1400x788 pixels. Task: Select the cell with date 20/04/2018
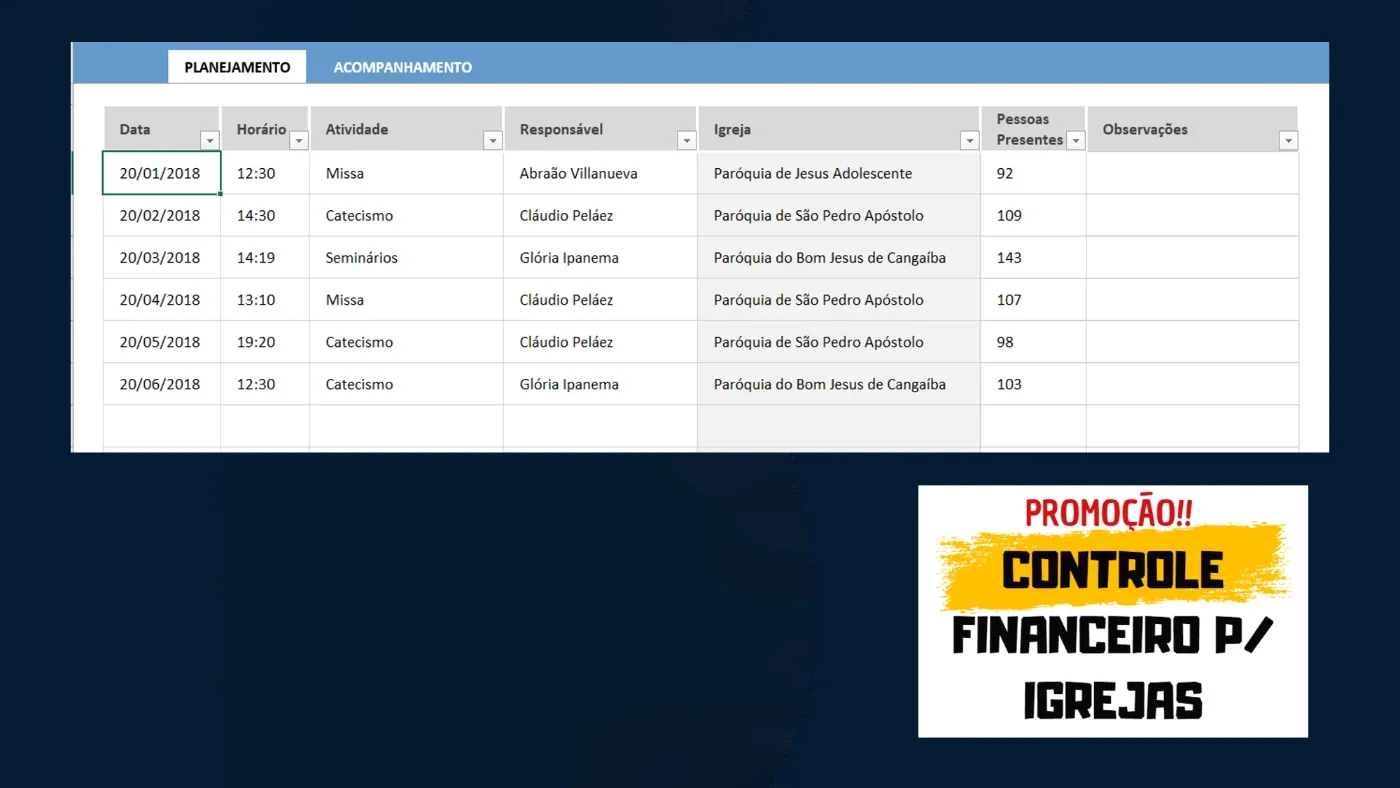(x=162, y=300)
